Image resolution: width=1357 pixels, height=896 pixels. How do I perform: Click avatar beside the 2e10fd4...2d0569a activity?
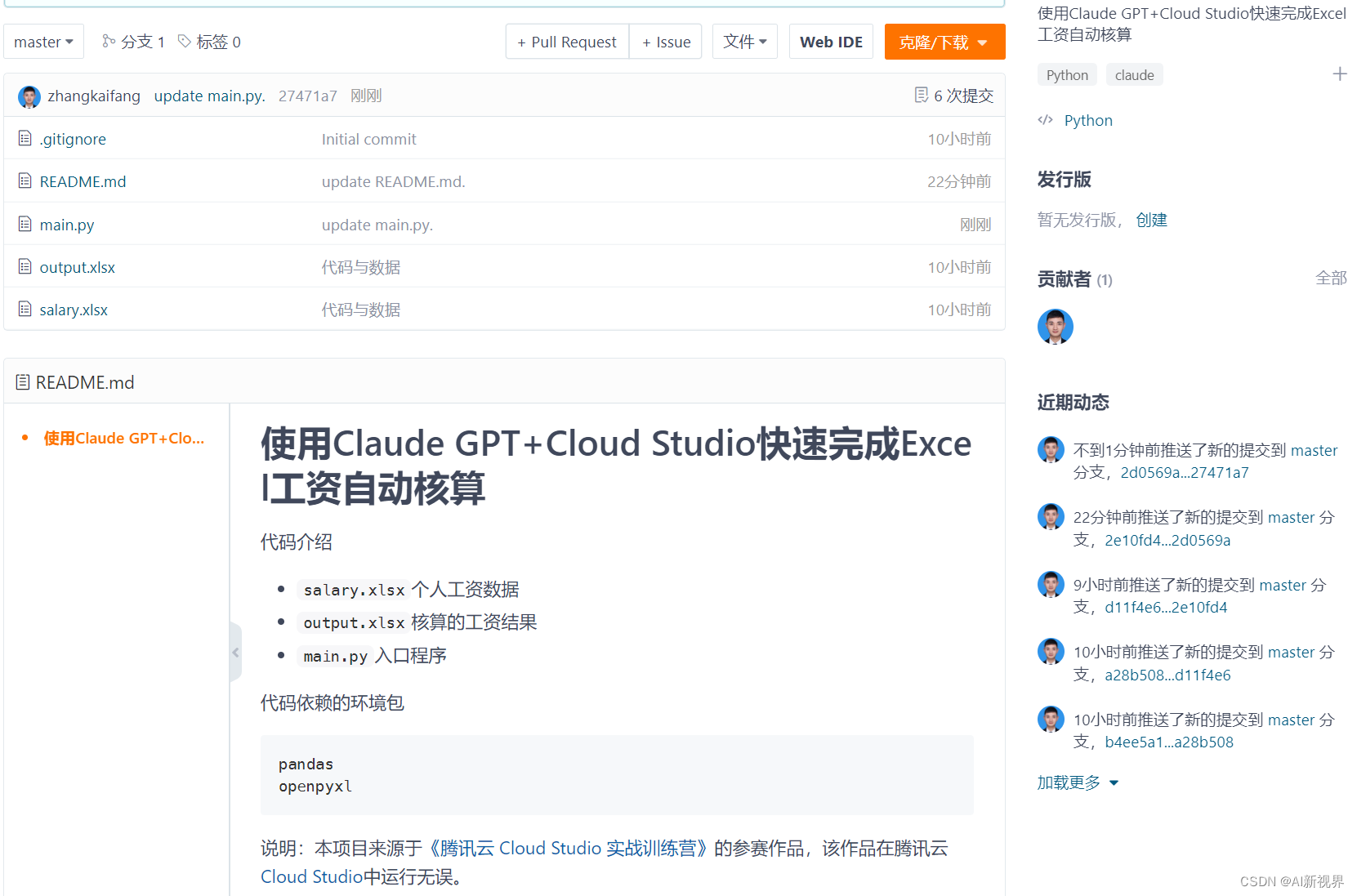(1051, 516)
